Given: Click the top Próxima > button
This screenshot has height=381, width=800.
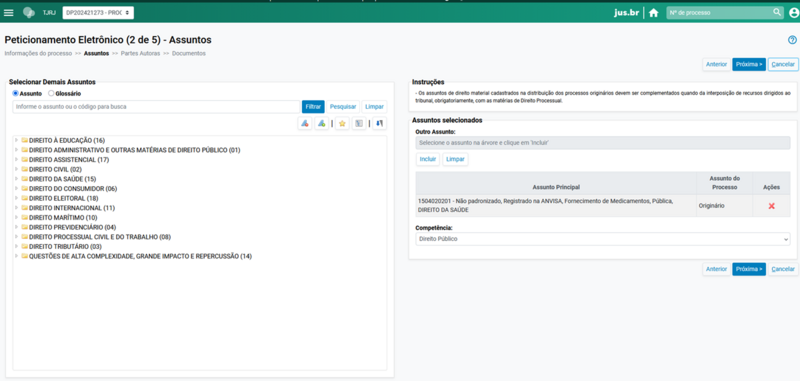Looking at the screenshot, I should coord(749,64).
